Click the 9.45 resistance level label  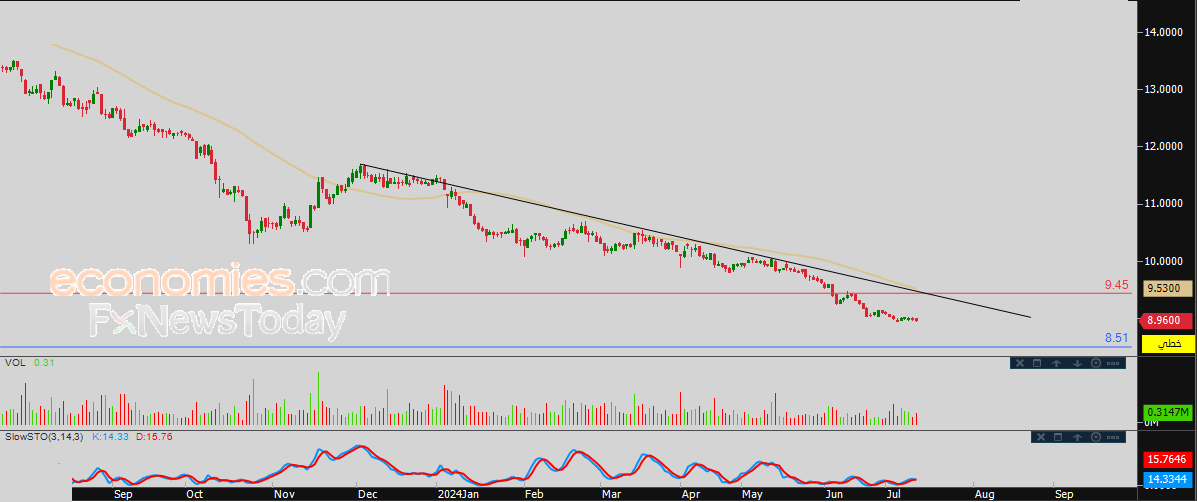pyautogui.click(x=1116, y=285)
